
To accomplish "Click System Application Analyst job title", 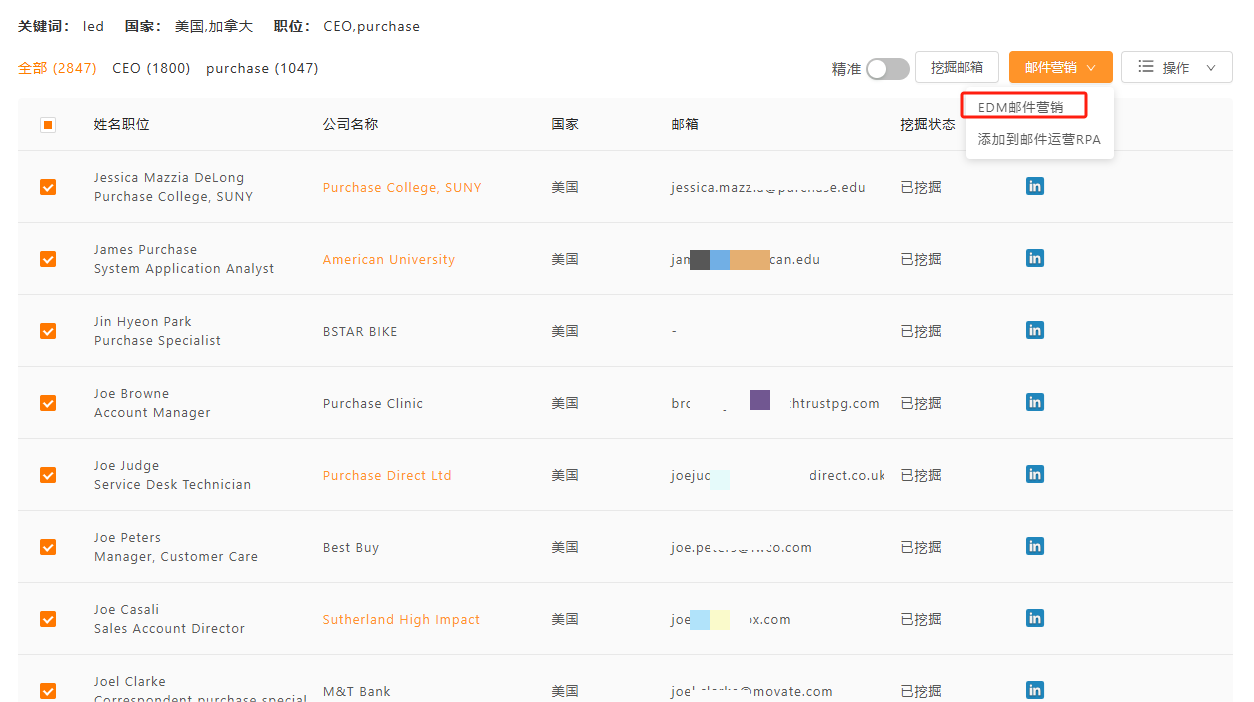I will (x=184, y=268).
